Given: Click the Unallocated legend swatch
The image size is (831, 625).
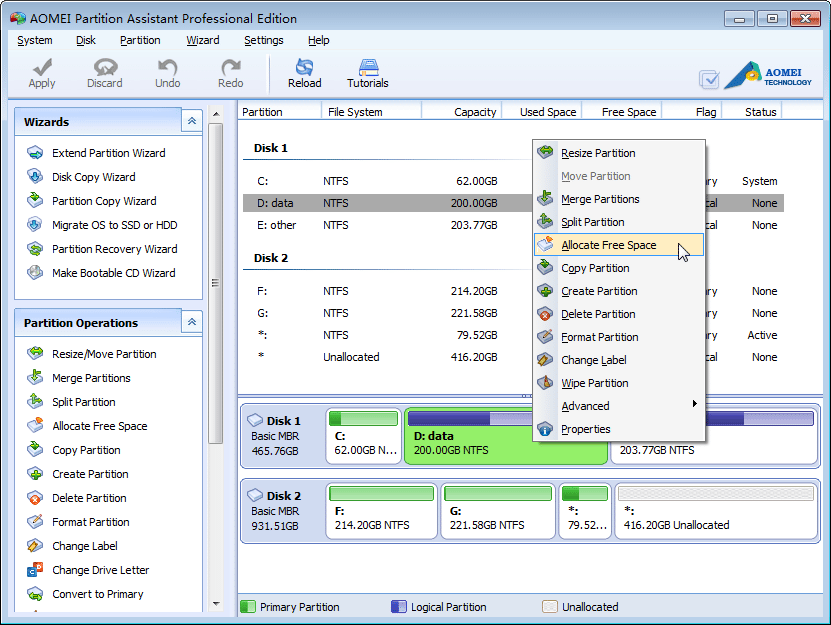Looking at the screenshot, I should tap(550, 607).
